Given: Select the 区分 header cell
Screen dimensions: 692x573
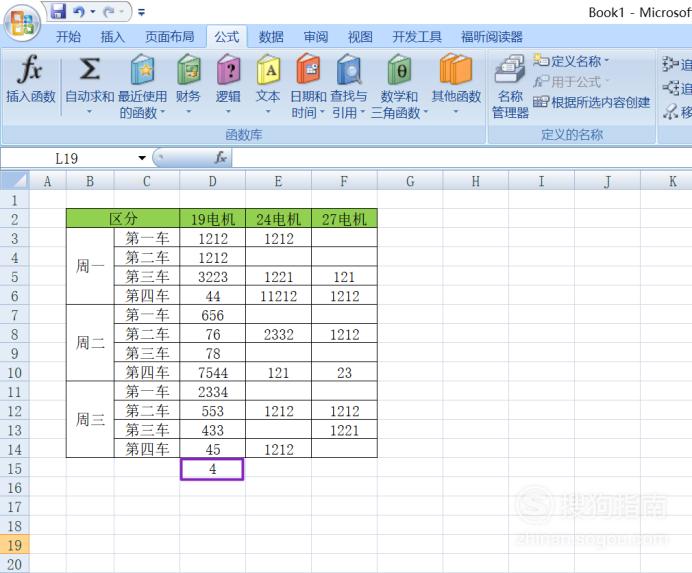Looking at the screenshot, I should (123, 219).
